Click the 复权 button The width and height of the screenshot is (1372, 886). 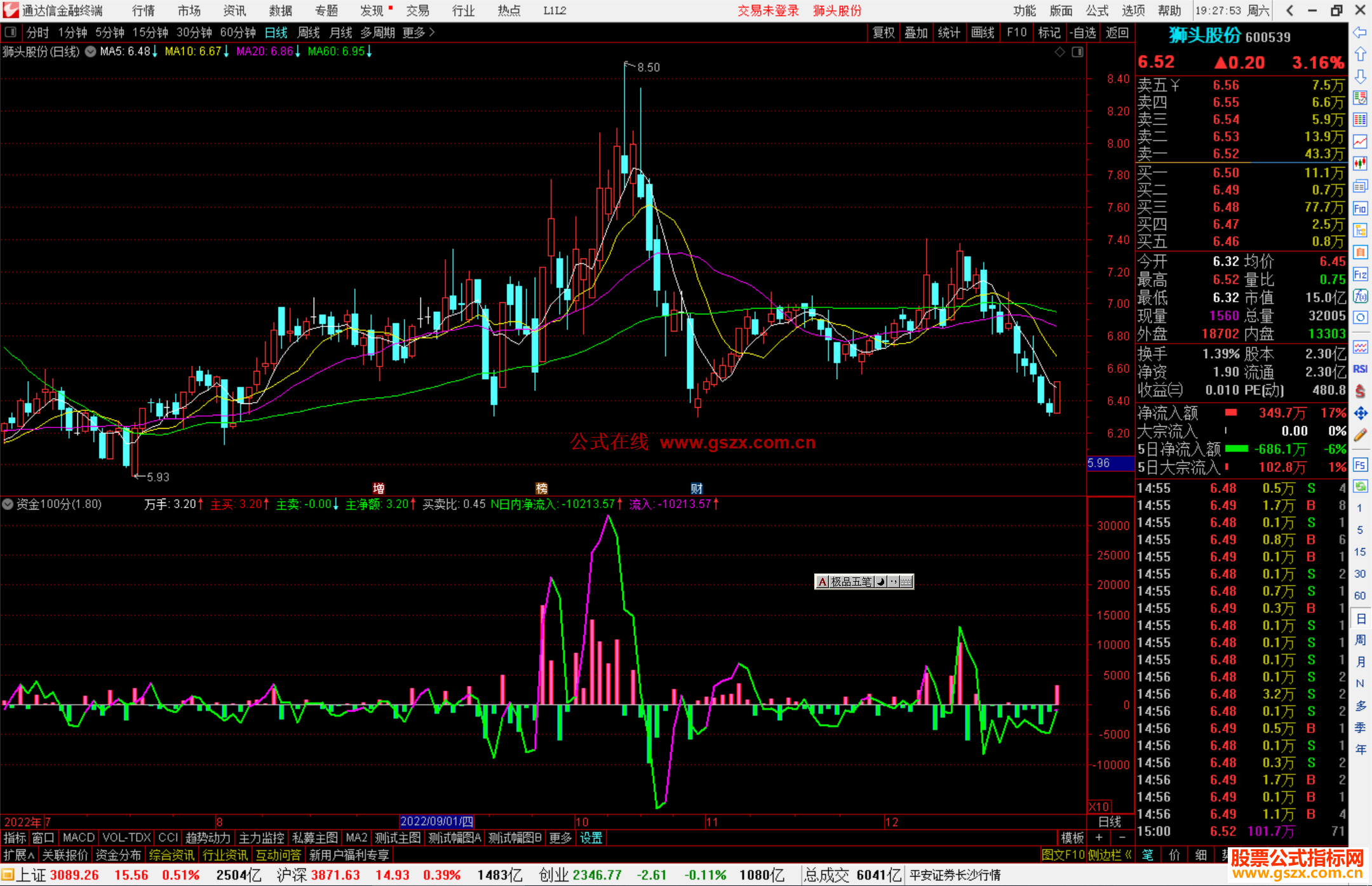click(884, 32)
